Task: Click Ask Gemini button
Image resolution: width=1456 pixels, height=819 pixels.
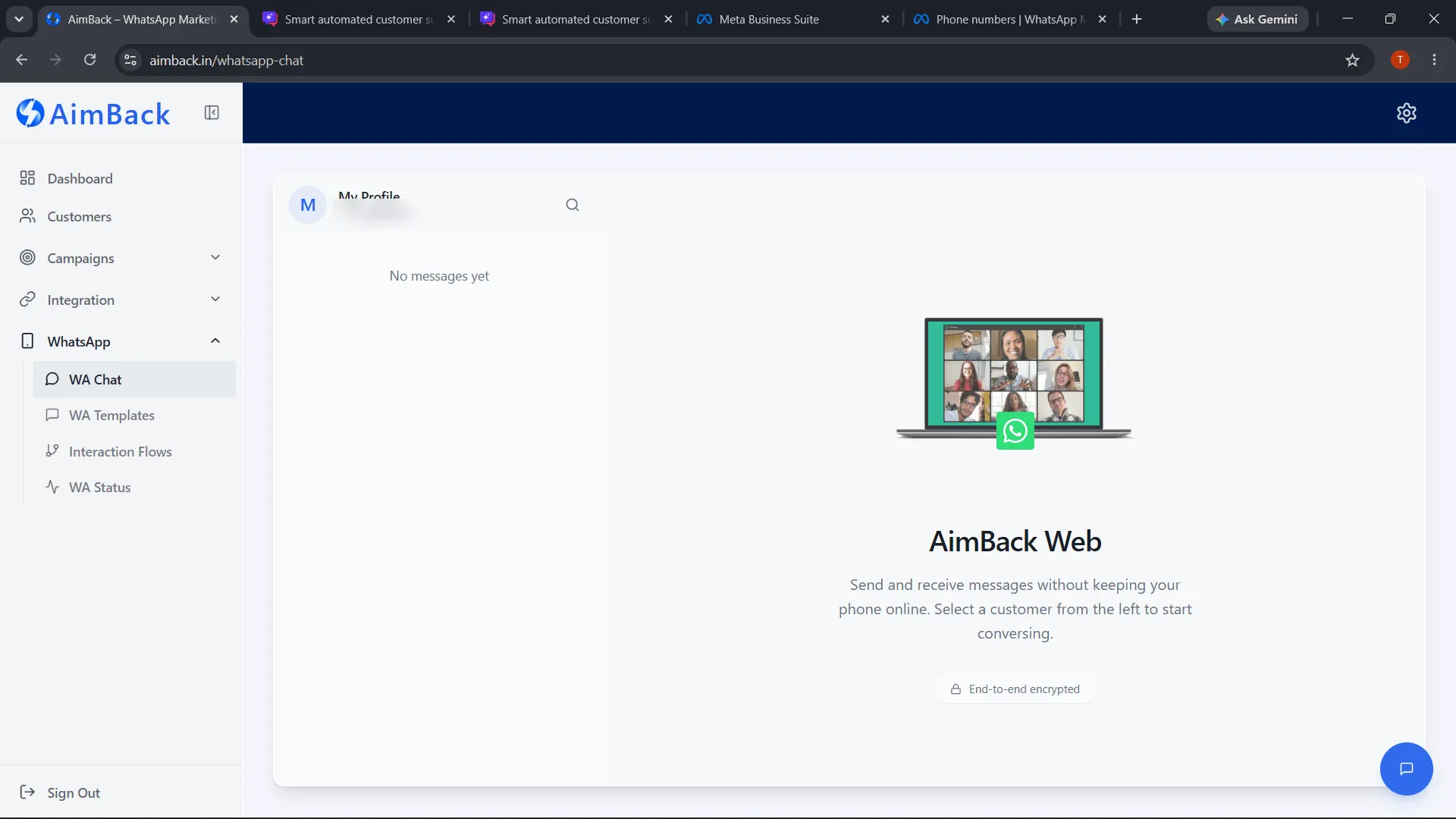Action: click(1257, 19)
